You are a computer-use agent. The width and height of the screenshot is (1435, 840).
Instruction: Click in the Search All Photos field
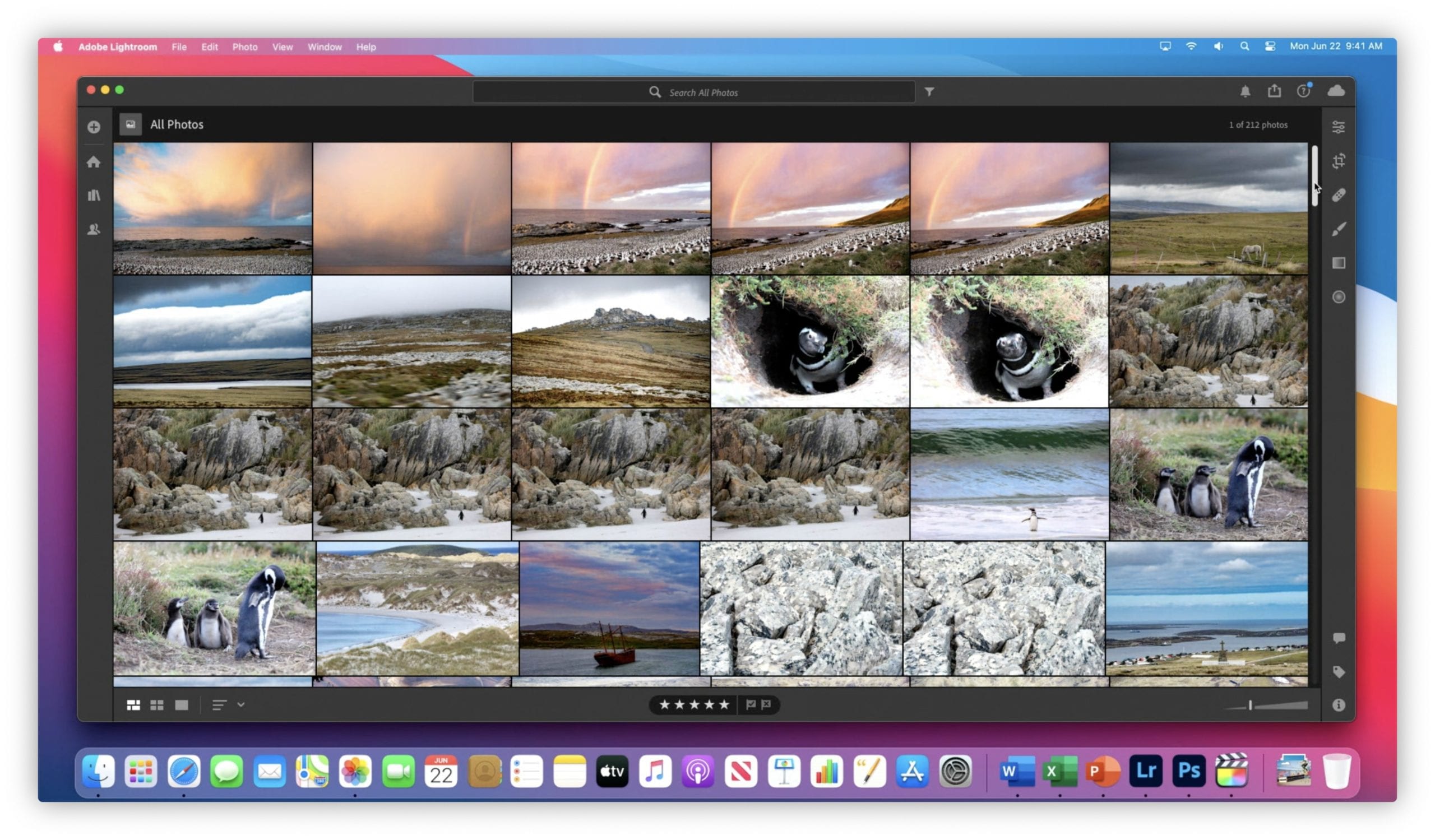coord(693,92)
